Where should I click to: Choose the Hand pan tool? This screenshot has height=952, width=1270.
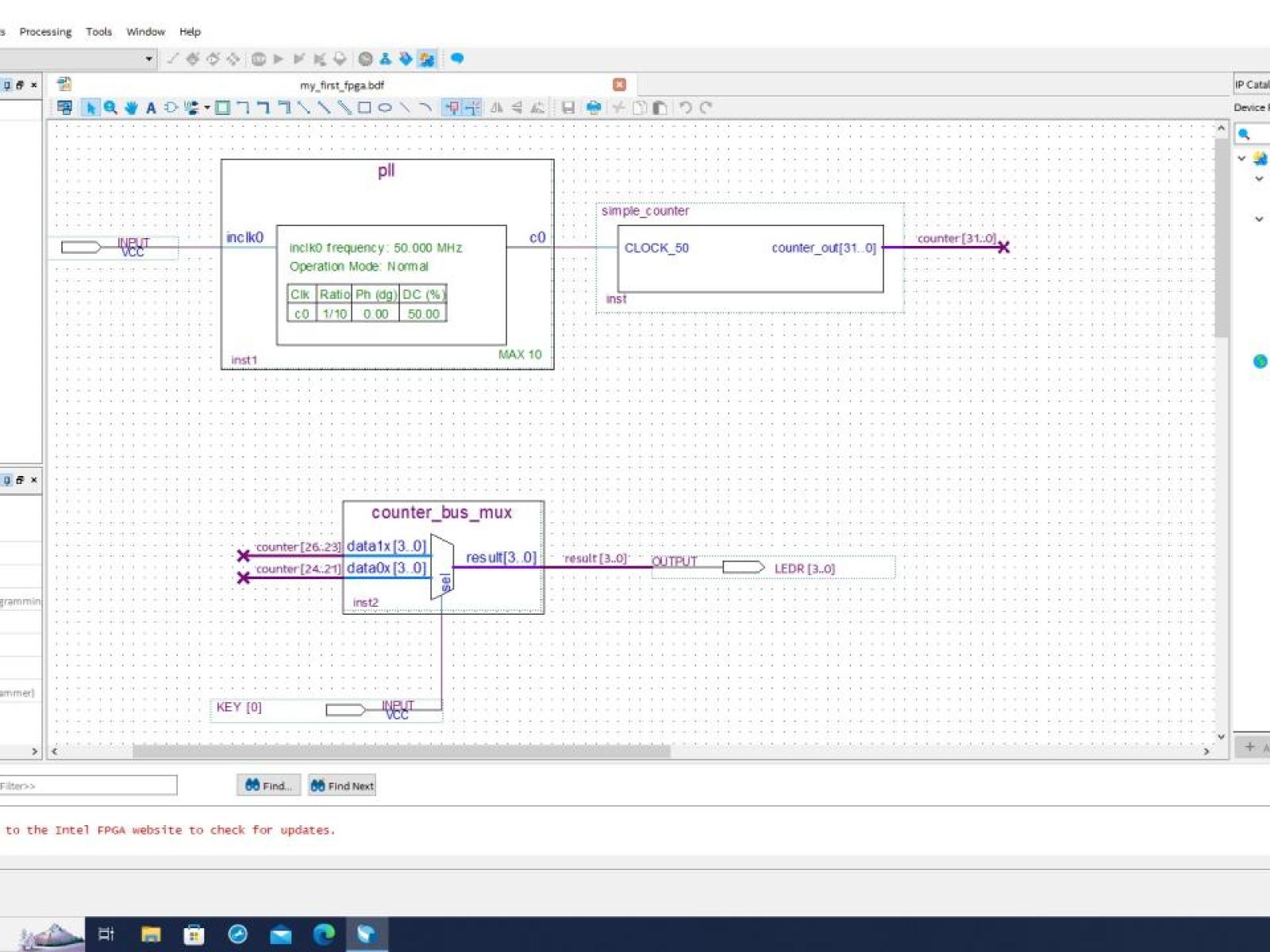[131, 108]
